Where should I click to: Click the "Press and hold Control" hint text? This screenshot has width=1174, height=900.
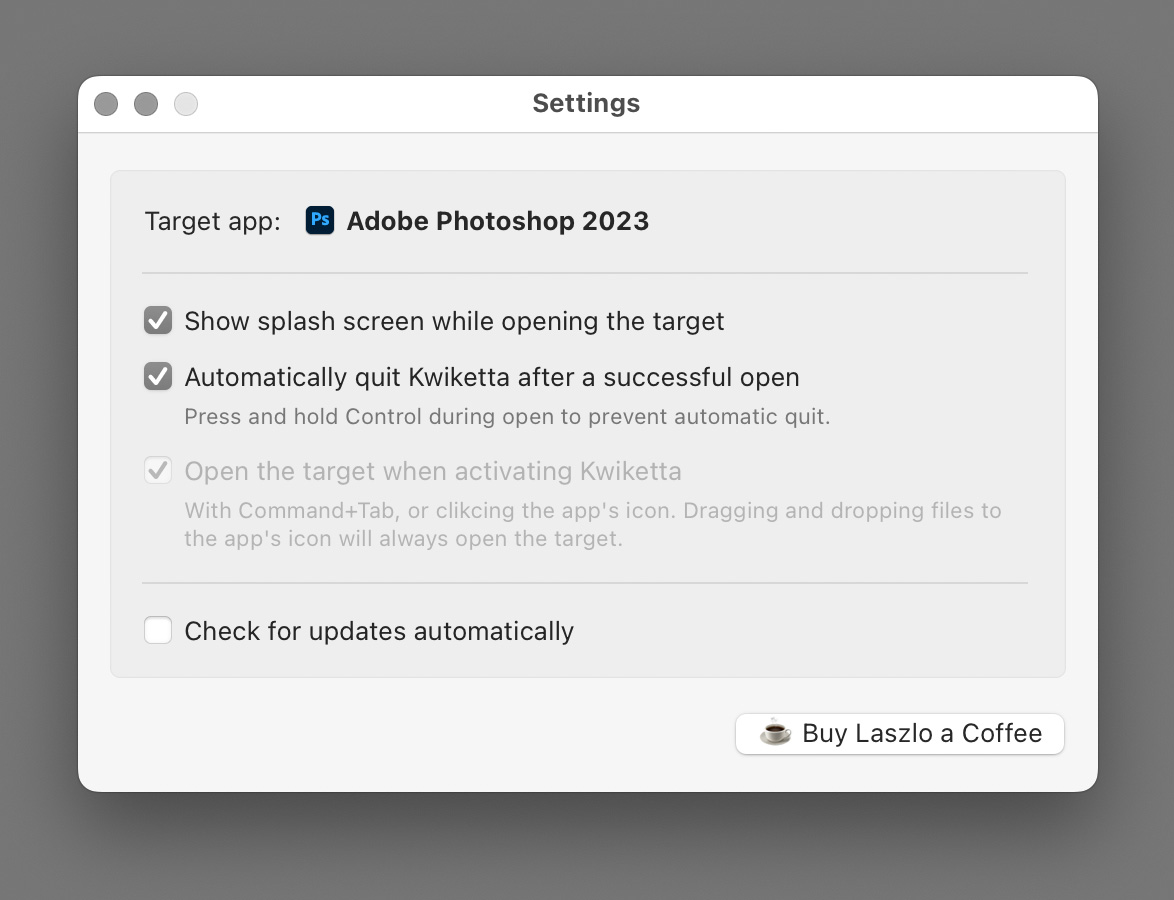click(x=507, y=416)
